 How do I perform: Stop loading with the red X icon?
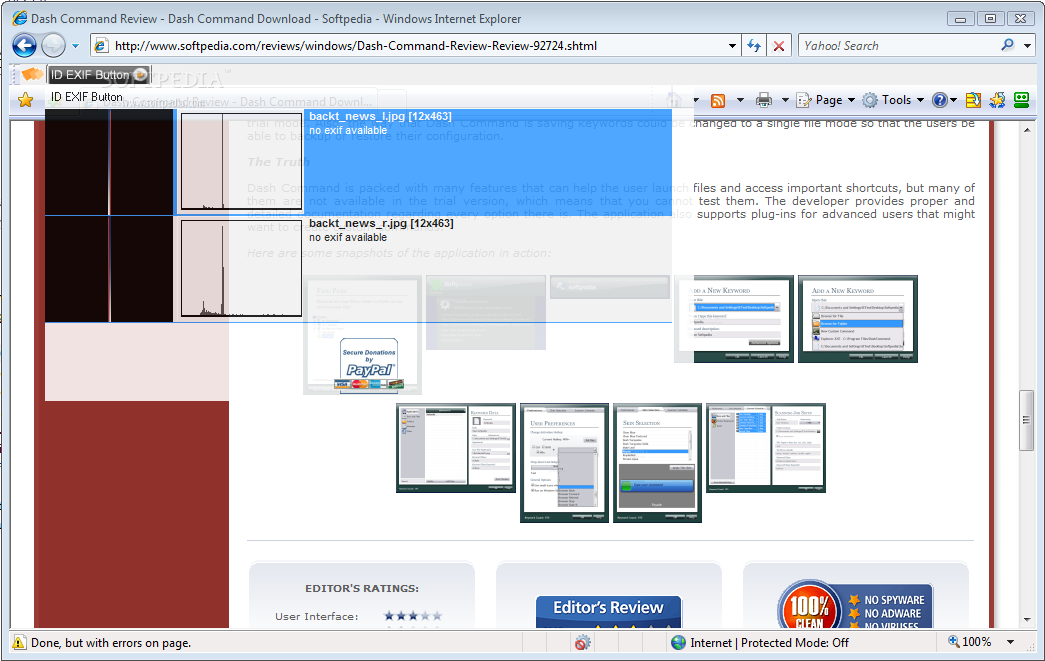(778, 46)
